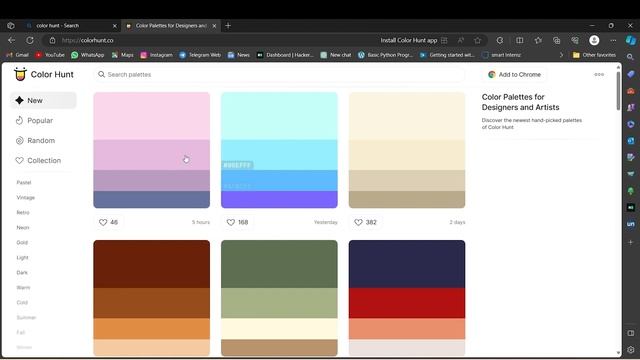This screenshot has height=360, width=640.
Task: Open the Maps bookmark
Action: (x=122, y=55)
